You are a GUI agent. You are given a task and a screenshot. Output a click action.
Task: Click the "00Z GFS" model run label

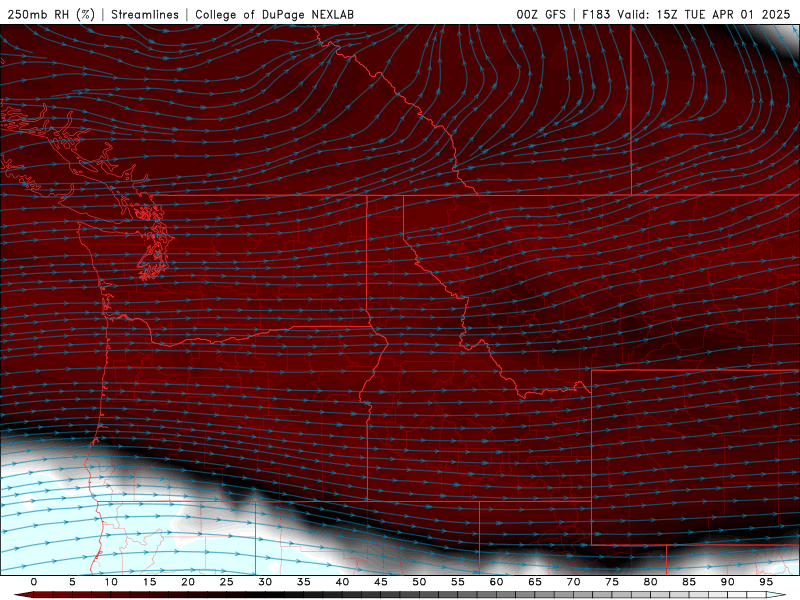[x=541, y=14]
